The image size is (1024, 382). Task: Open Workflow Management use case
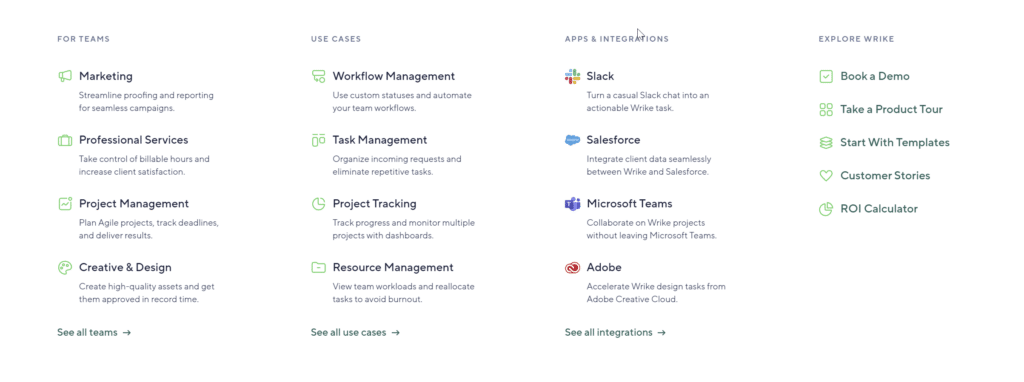point(394,76)
